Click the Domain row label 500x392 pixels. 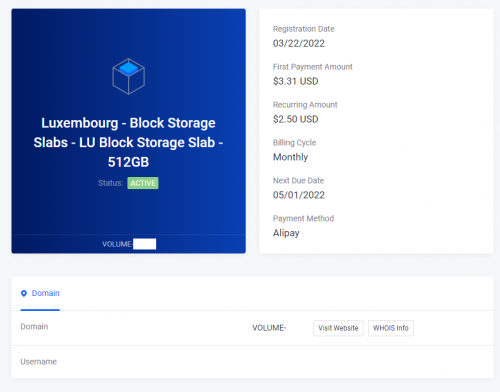tap(34, 327)
